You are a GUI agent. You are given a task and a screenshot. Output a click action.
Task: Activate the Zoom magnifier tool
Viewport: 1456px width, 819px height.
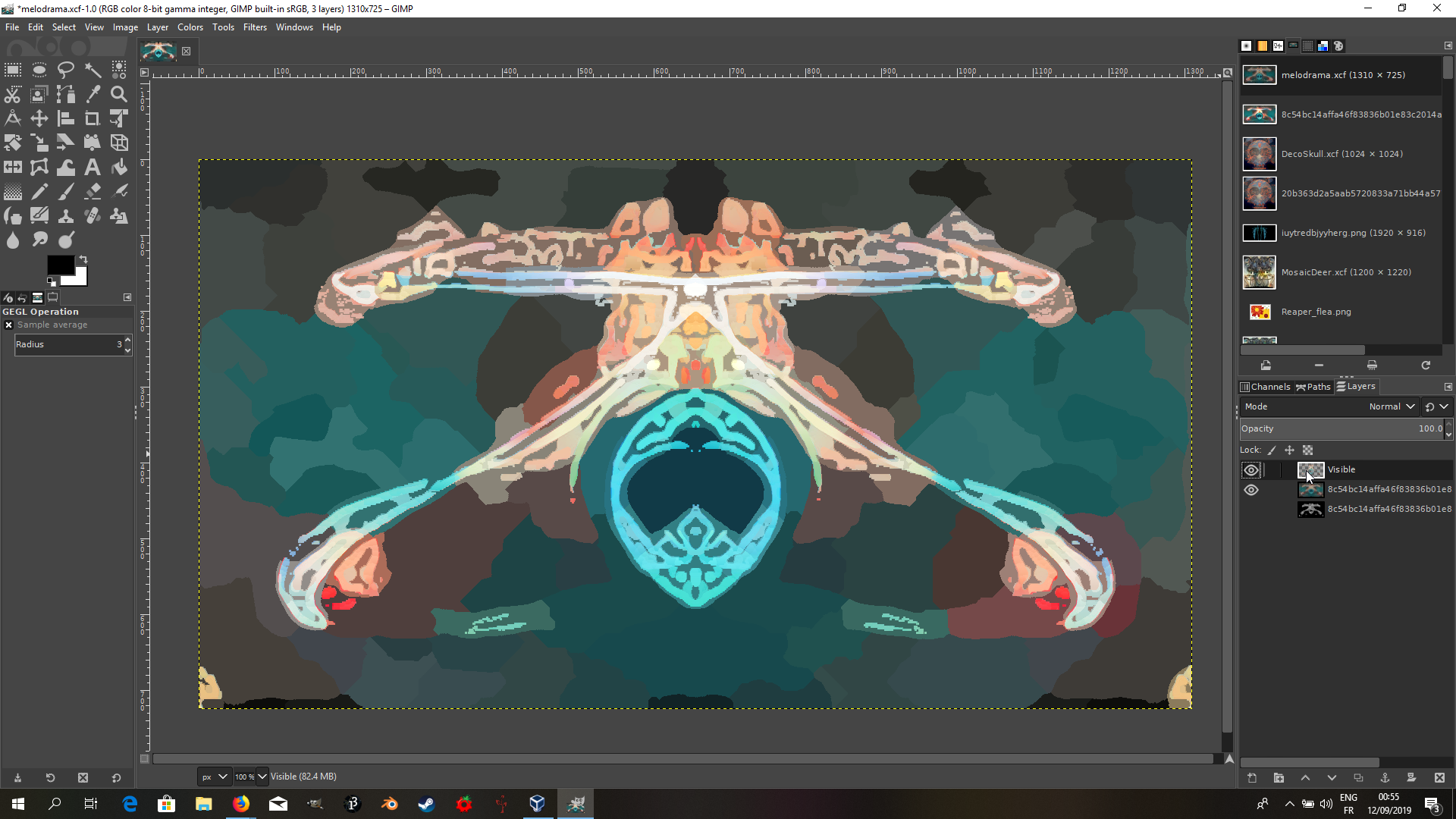119,95
